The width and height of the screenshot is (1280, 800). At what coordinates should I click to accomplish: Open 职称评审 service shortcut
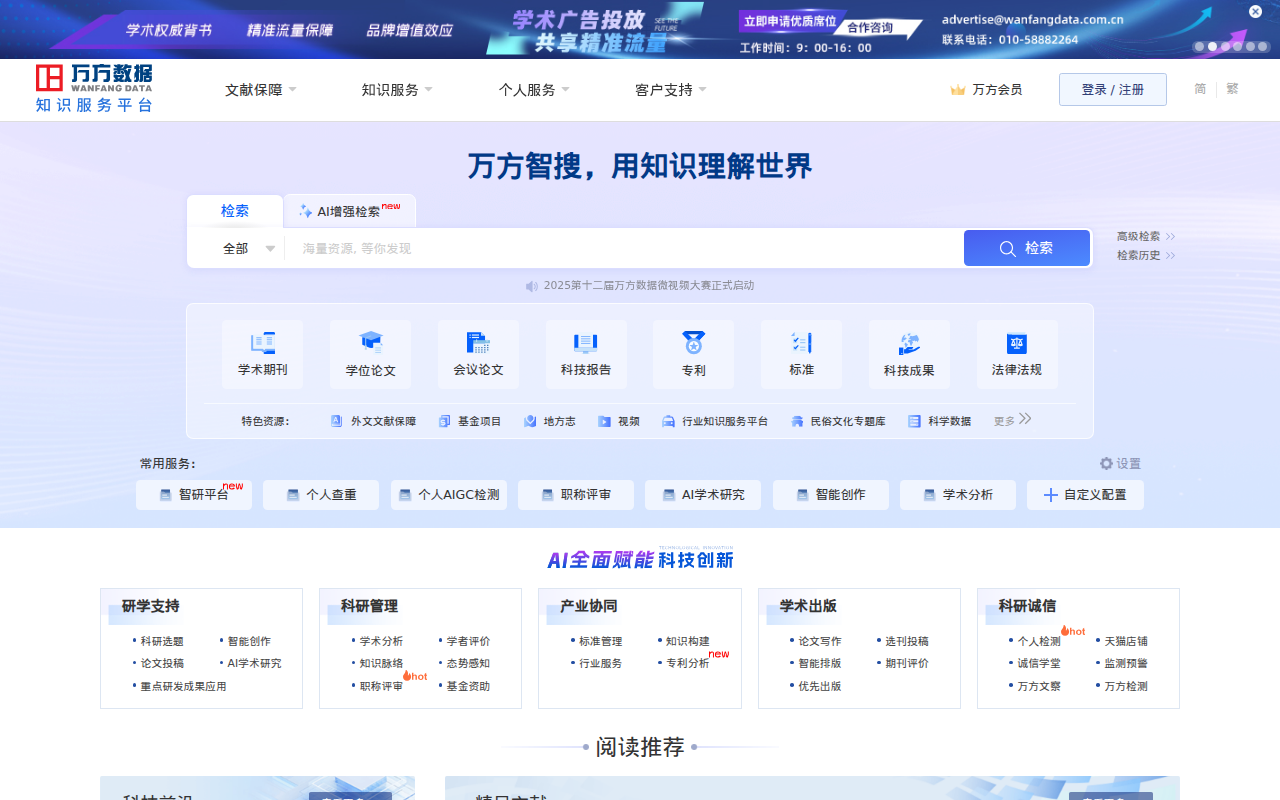pyautogui.click(x=576, y=495)
